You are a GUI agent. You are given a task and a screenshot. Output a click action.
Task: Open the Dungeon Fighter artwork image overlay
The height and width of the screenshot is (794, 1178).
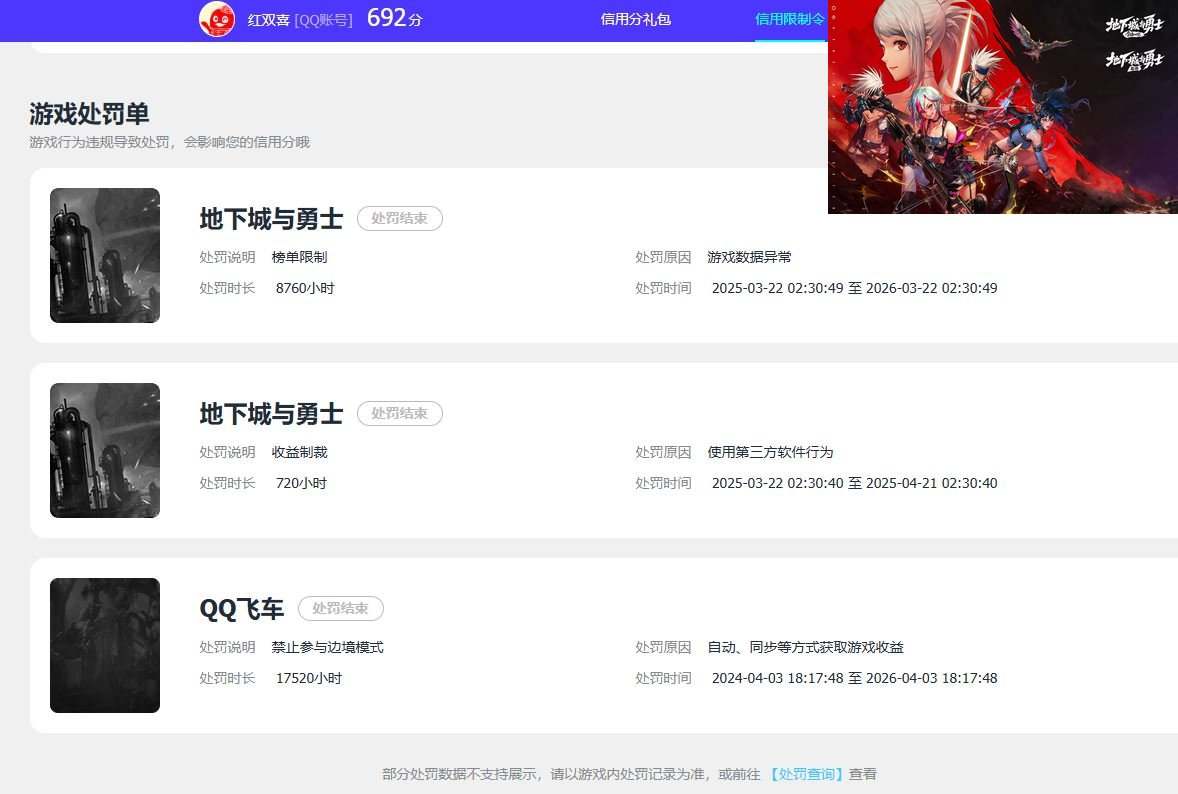coord(1003,107)
